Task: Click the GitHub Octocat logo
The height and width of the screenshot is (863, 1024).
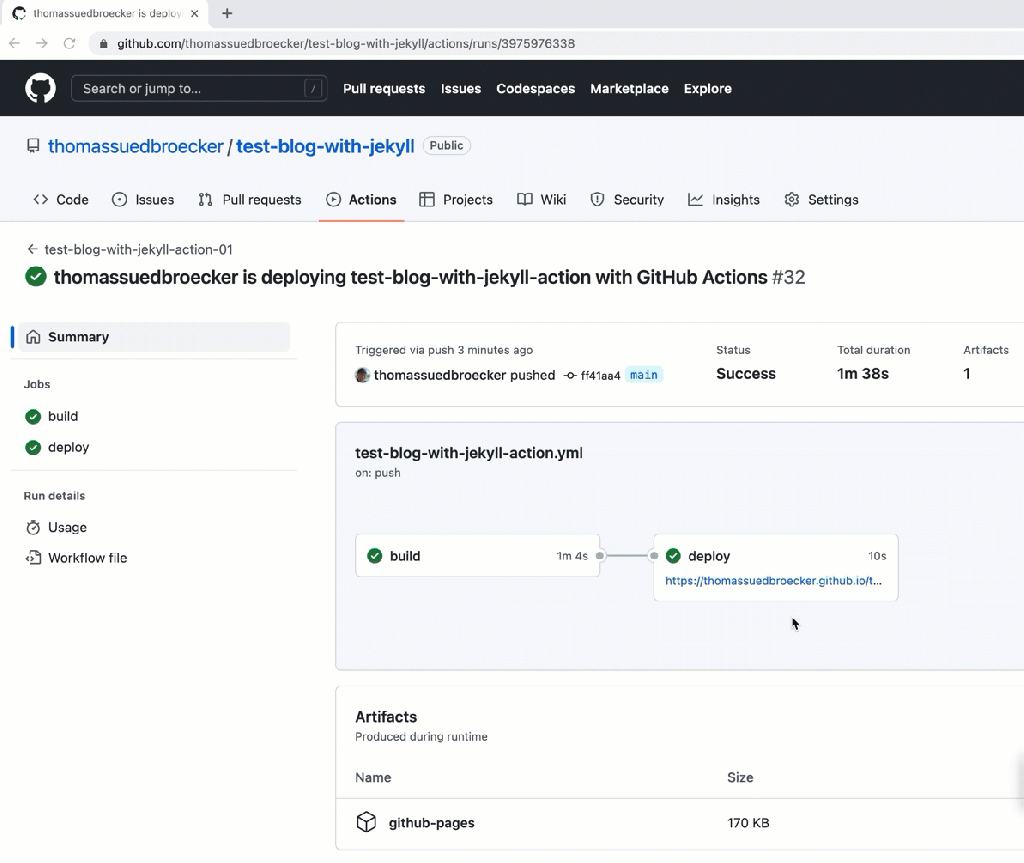Action: 41,88
